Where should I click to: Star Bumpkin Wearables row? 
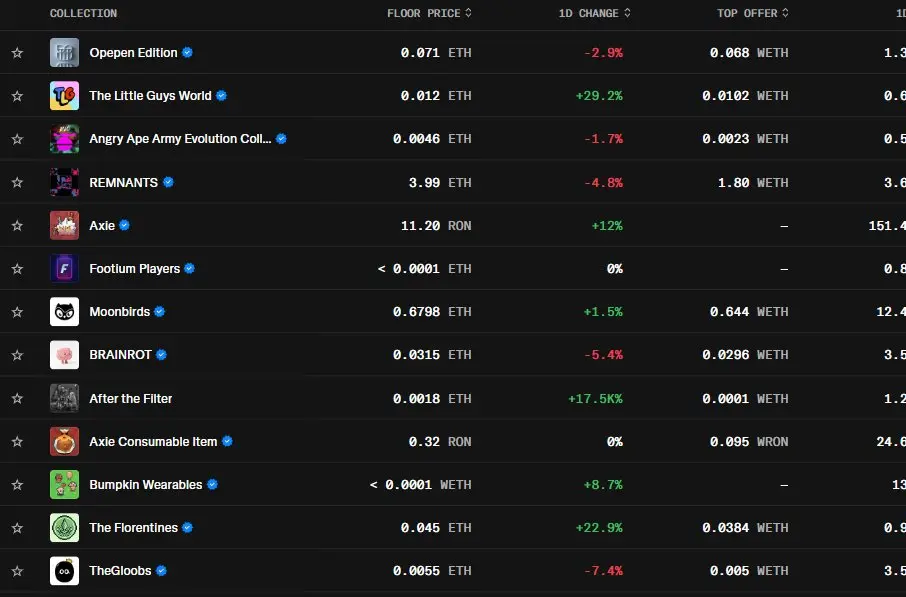[17, 484]
